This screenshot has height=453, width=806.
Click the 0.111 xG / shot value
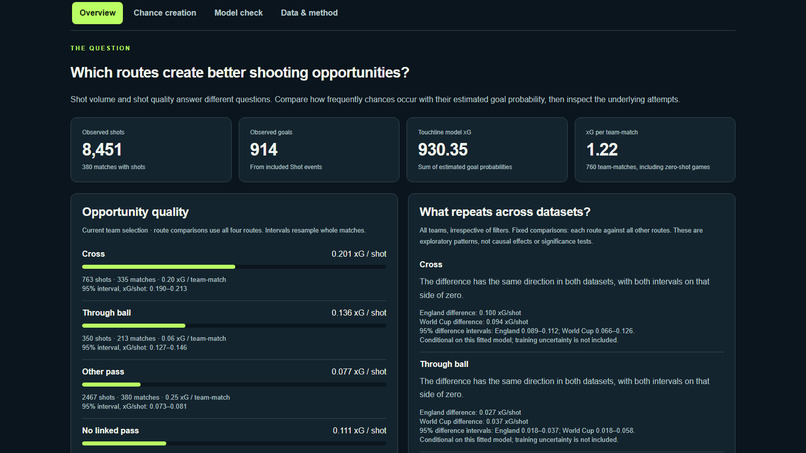359,430
